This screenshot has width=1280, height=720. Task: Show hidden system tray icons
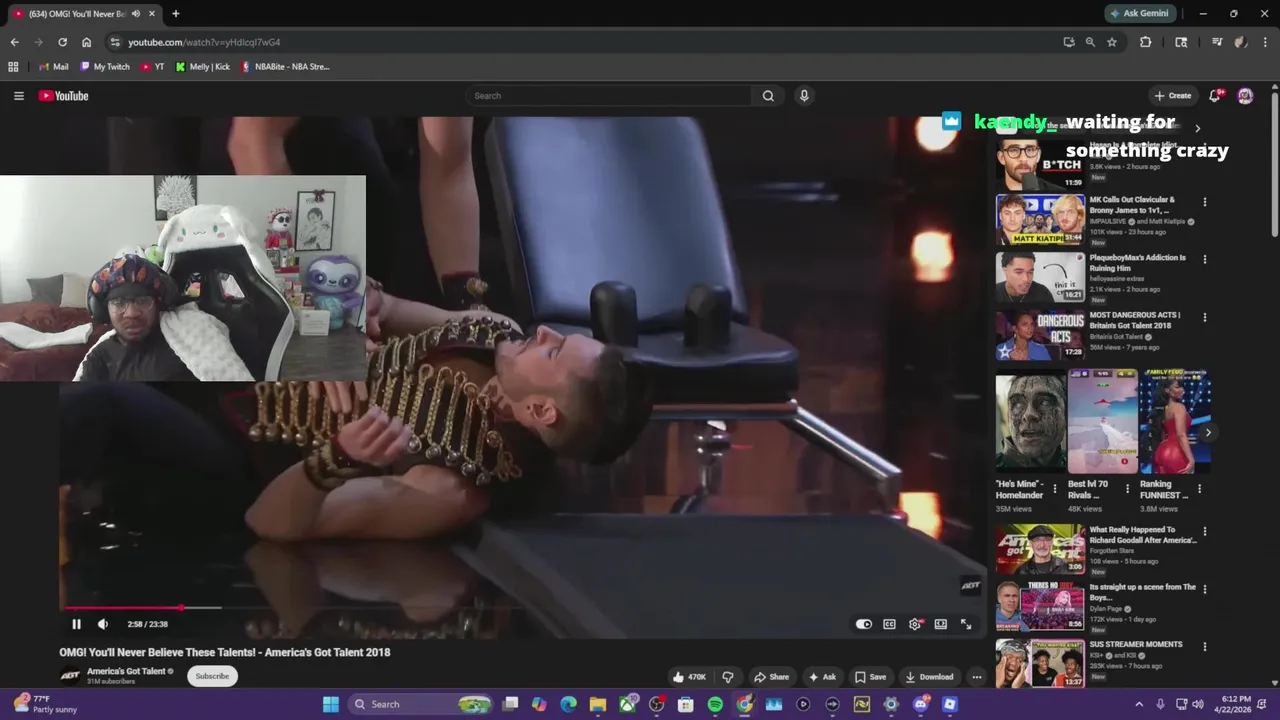1139,704
